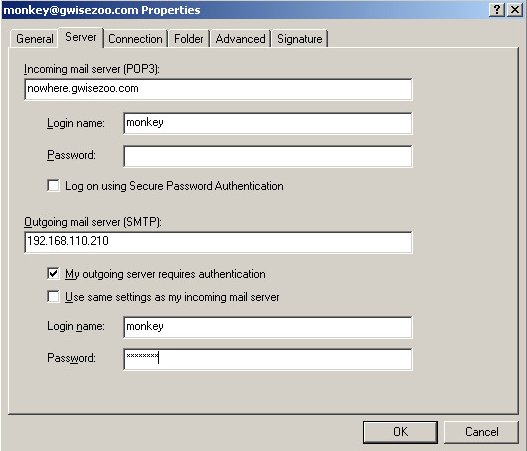This screenshot has width=527, height=451.
Task: Click the empty incoming Password field
Action: [x=268, y=156]
